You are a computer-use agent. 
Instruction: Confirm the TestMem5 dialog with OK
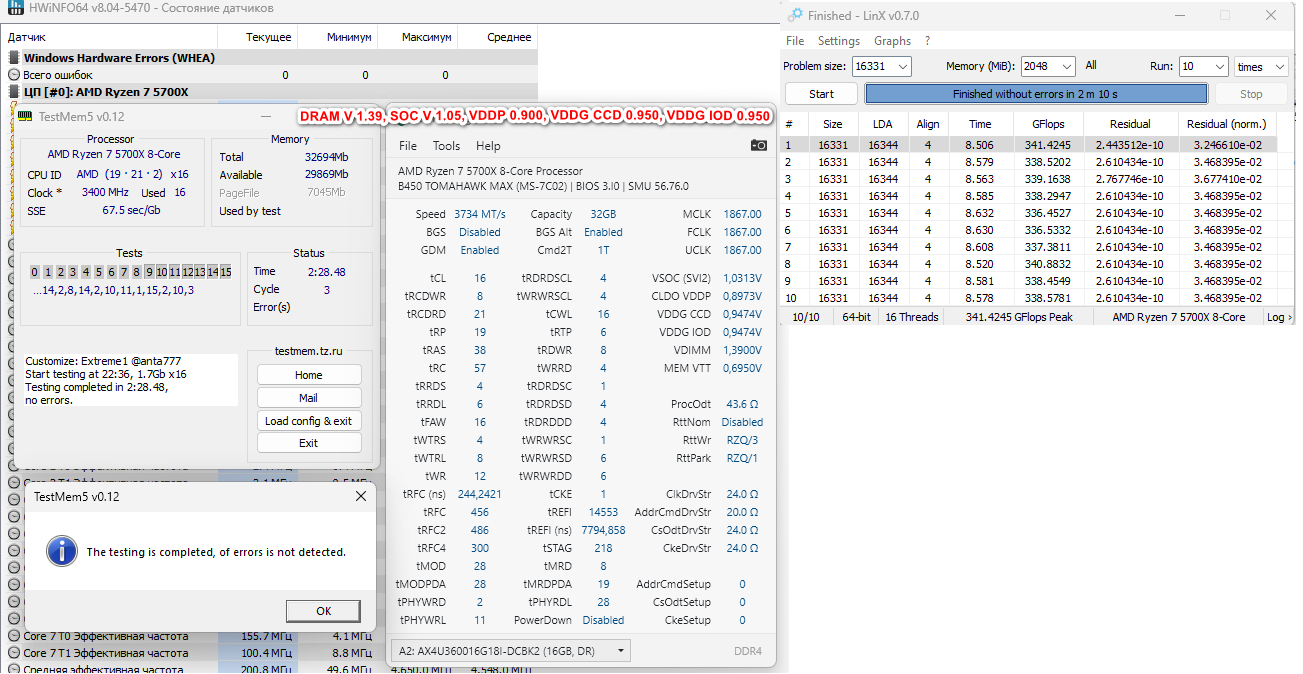[323, 611]
